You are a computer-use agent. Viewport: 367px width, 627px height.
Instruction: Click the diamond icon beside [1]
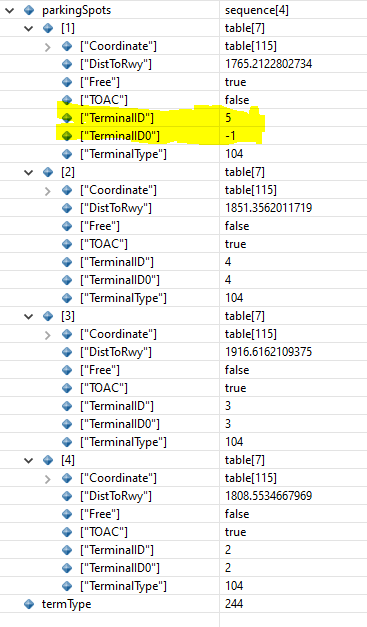coord(48,28)
